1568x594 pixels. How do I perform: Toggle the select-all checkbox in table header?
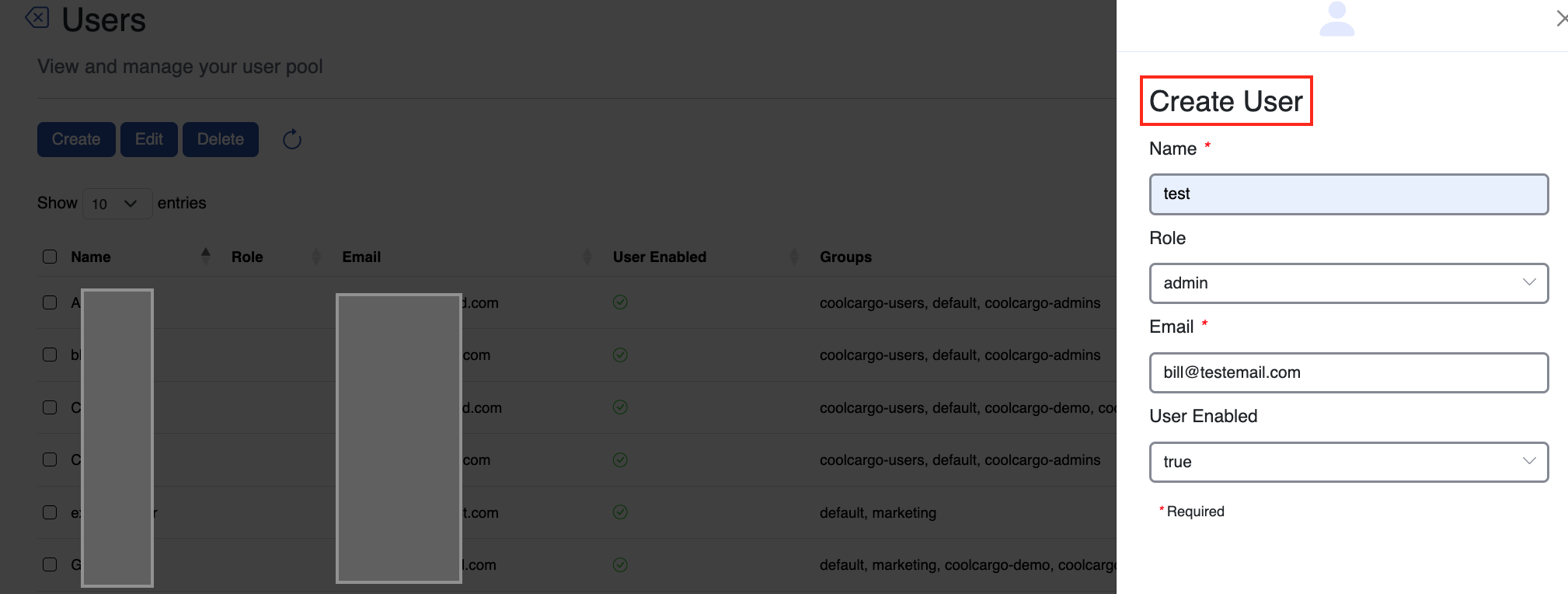click(x=50, y=257)
